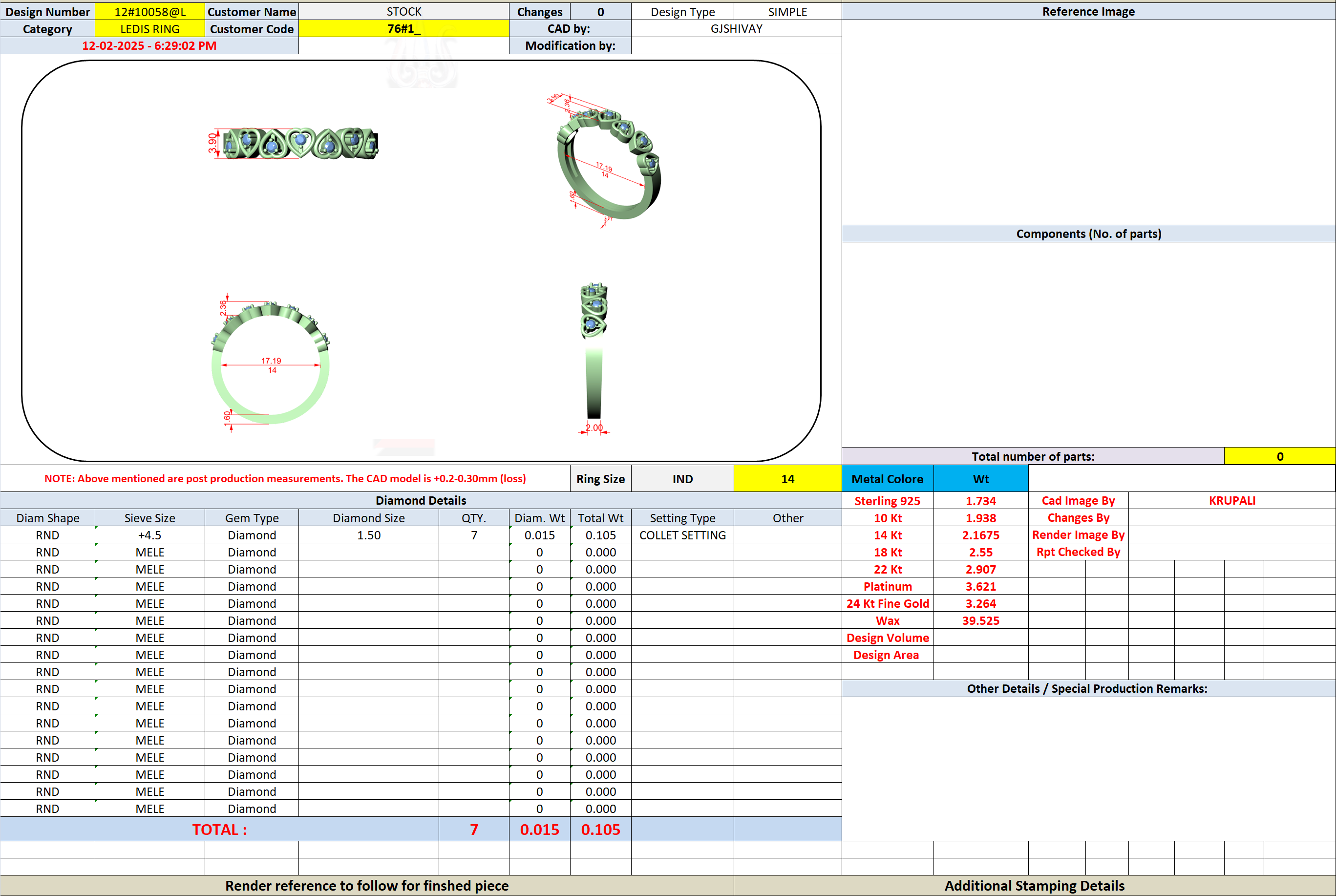Select Wax weight 39.525
1336x896 pixels.
coord(981,621)
